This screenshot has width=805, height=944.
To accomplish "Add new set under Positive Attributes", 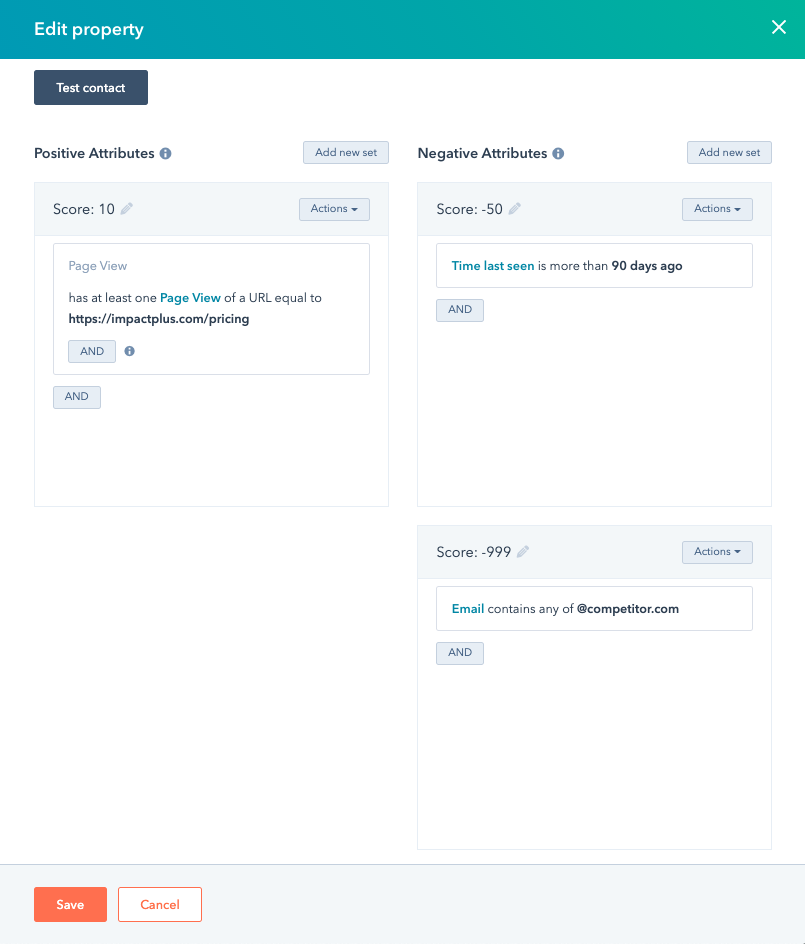I will tap(345, 152).
